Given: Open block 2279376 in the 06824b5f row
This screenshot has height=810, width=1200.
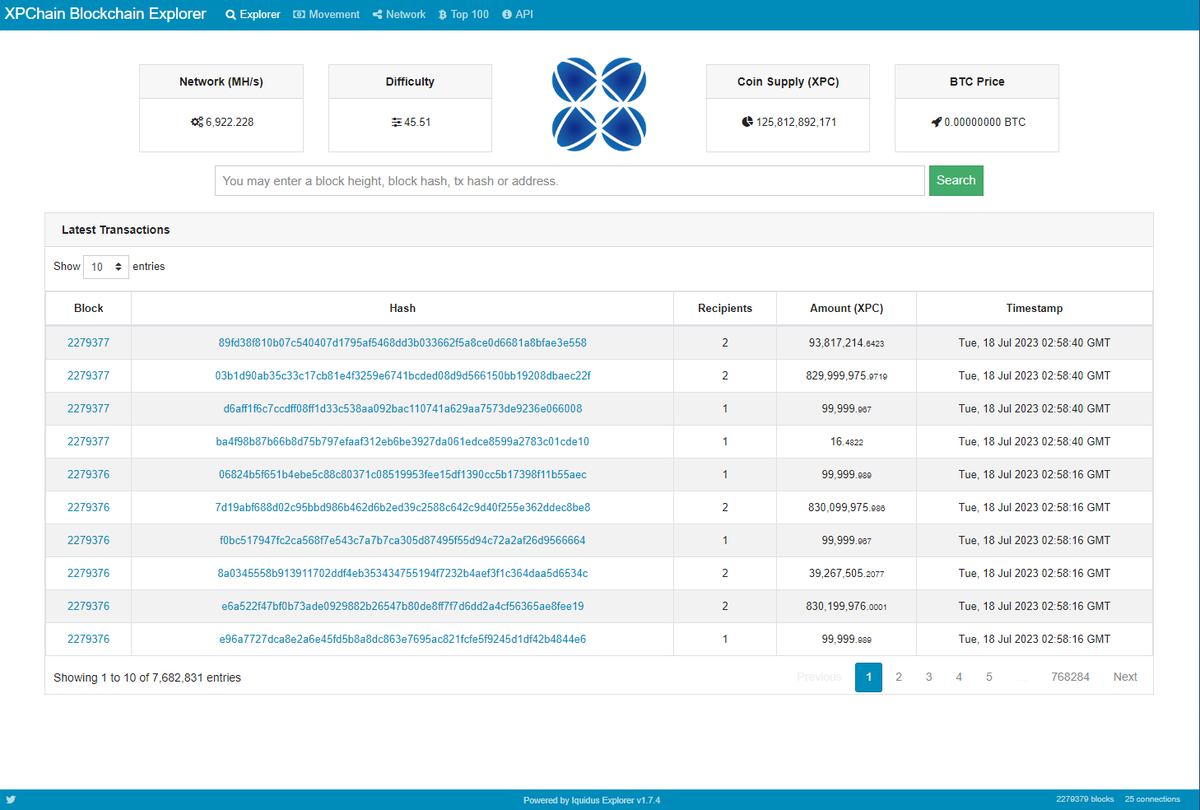Looking at the screenshot, I should point(88,475).
